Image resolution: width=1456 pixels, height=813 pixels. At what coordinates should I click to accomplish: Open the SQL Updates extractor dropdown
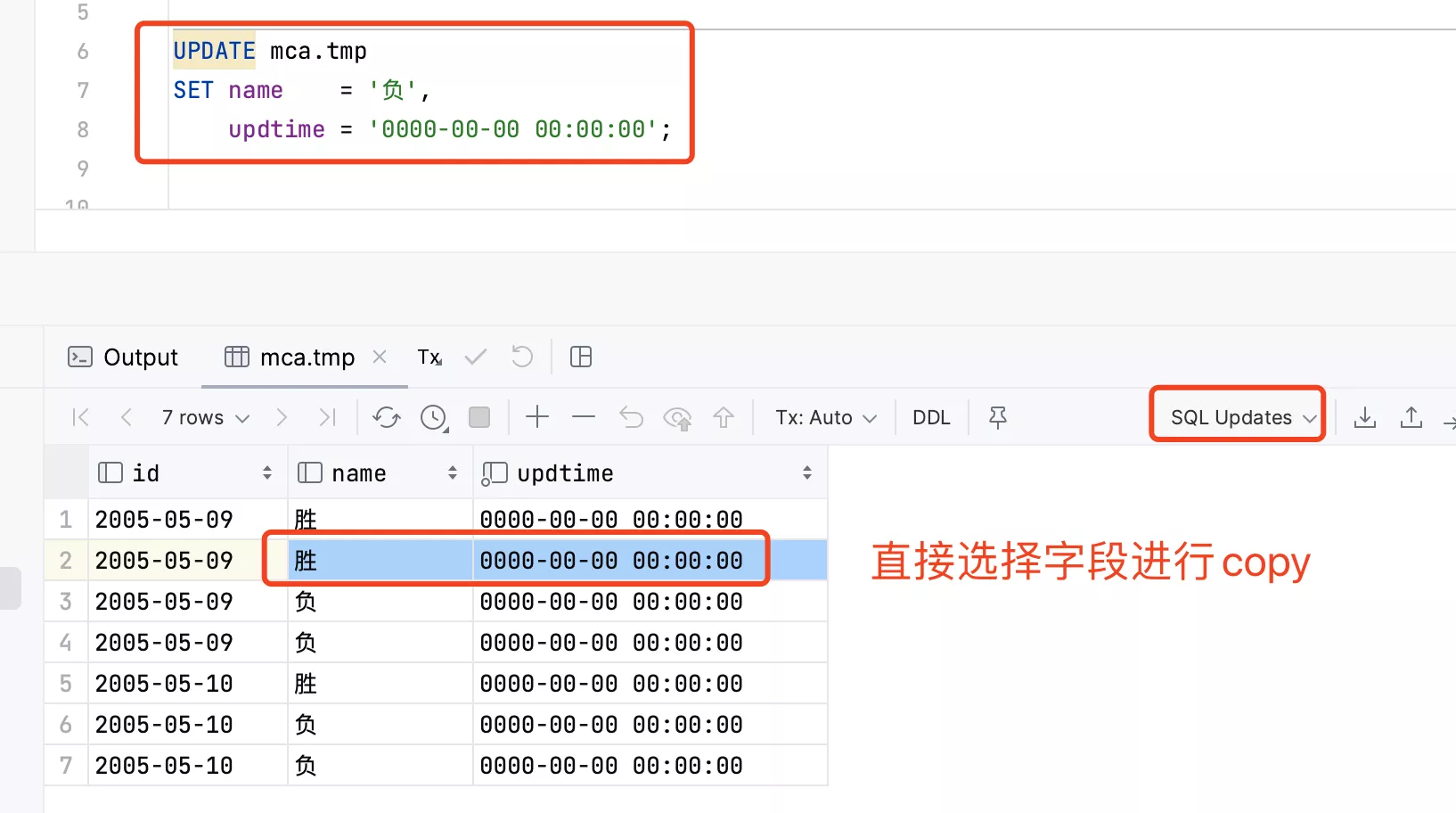click(1242, 417)
